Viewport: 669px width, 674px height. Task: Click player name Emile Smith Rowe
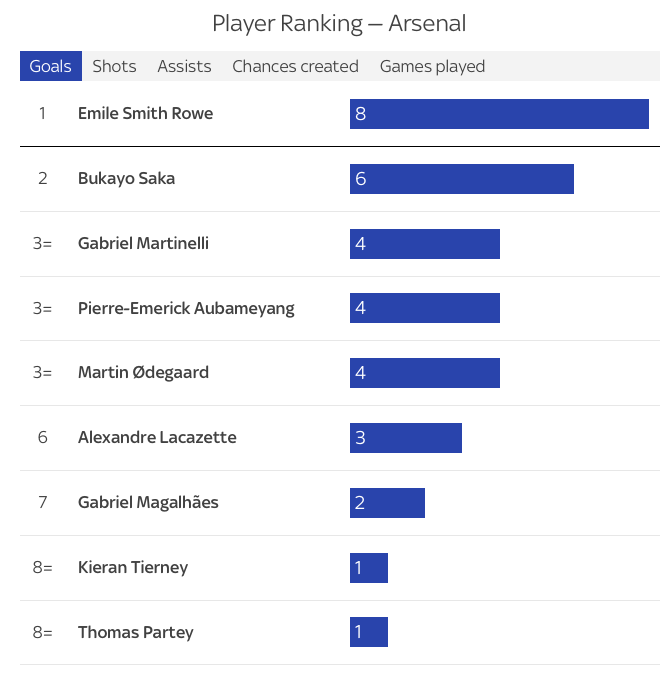(145, 113)
